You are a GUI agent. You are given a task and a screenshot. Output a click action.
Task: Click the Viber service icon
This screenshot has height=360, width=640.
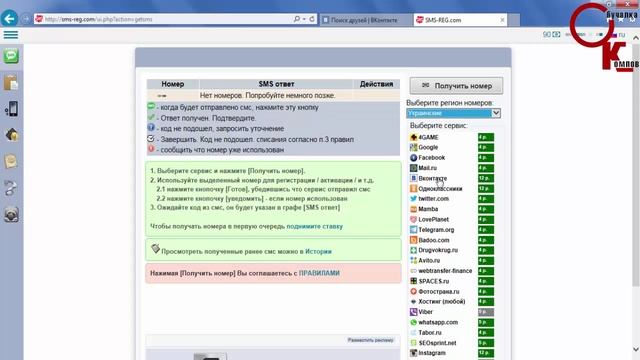(x=413, y=312)
